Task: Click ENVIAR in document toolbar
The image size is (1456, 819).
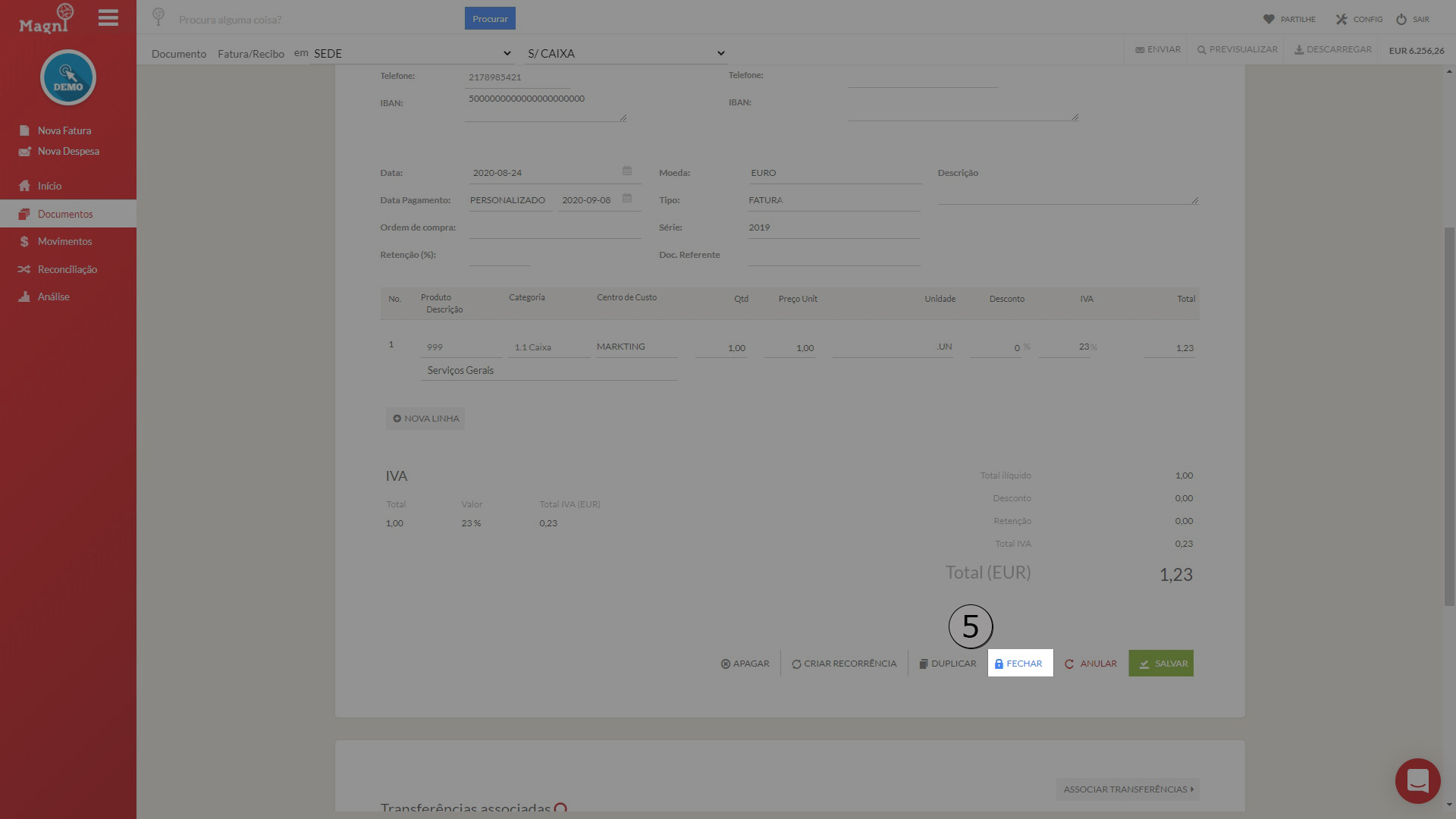Action: pos(1157,49)
